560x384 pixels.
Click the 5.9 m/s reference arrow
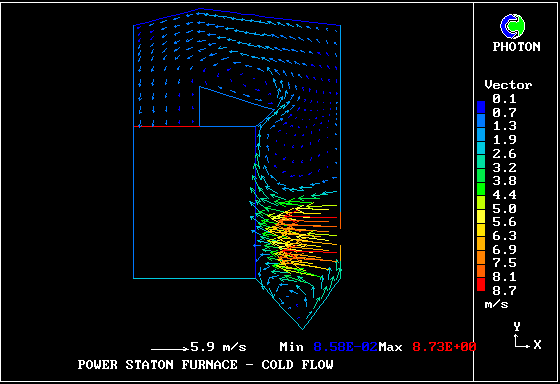click(170, 349)
